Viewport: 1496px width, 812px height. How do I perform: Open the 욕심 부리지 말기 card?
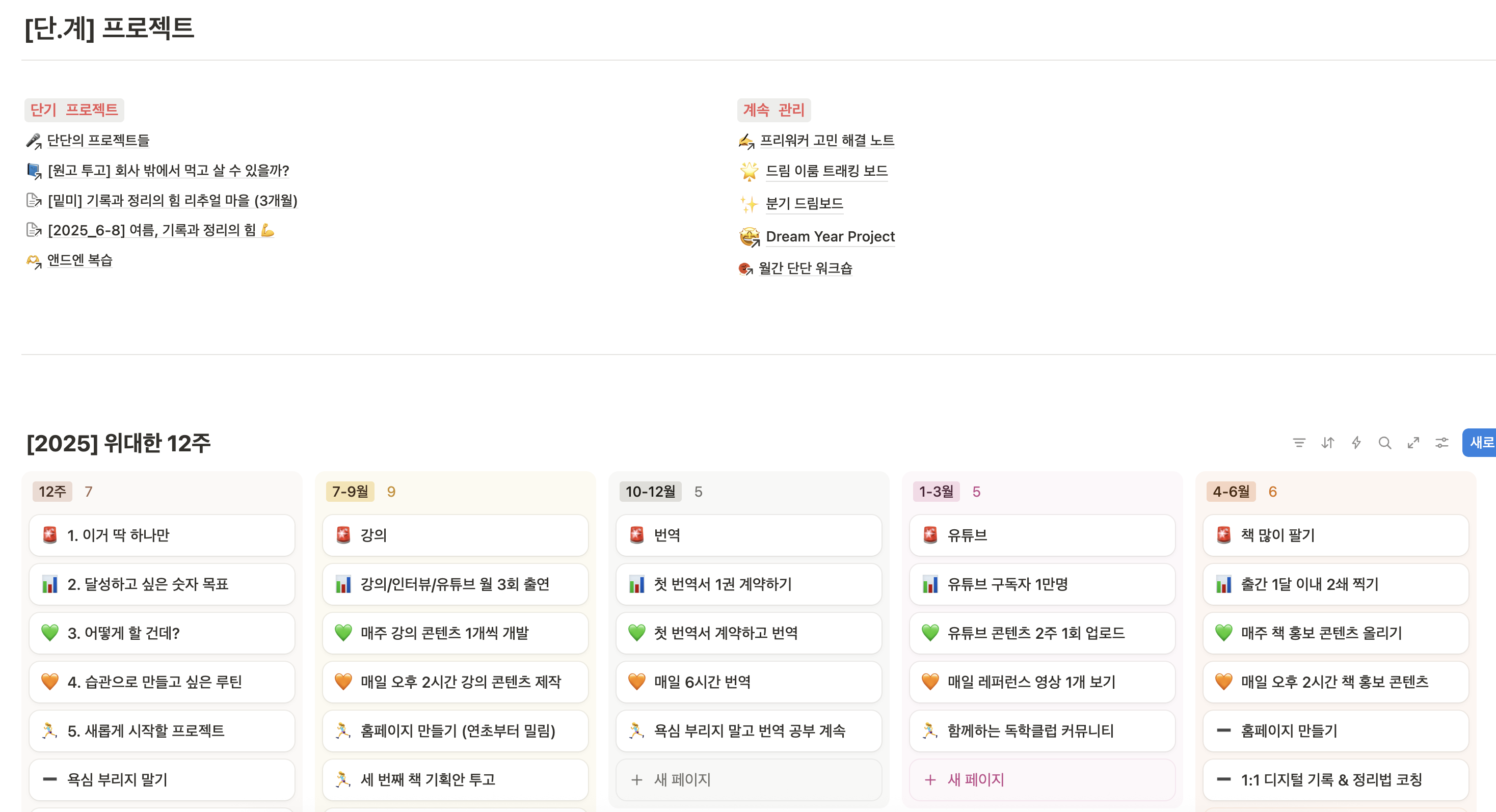pos(117,779)
